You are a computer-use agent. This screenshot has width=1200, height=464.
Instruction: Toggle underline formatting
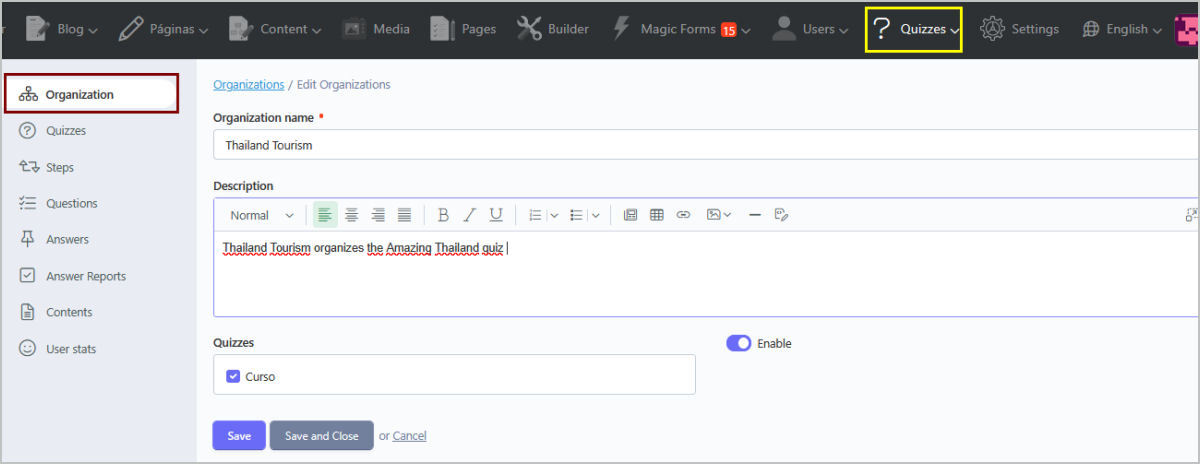496,215
